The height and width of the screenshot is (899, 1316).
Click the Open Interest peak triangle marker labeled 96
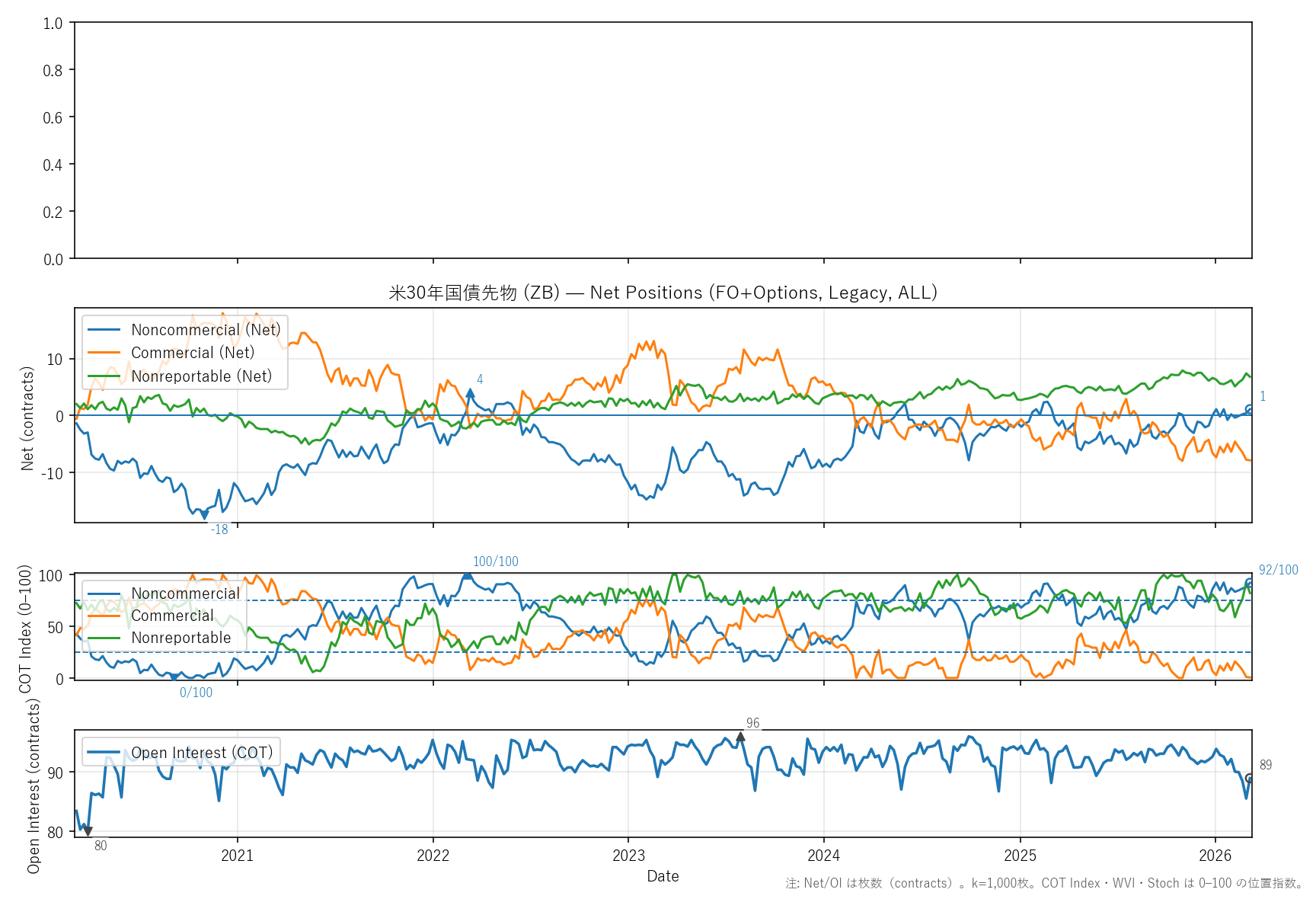point(740,737)
